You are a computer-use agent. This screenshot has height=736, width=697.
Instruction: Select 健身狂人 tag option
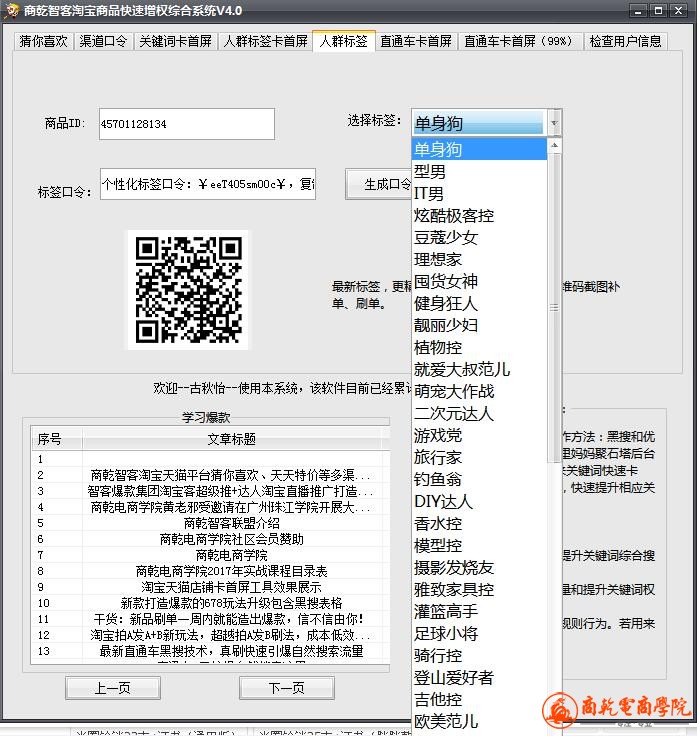pos(479,303)
